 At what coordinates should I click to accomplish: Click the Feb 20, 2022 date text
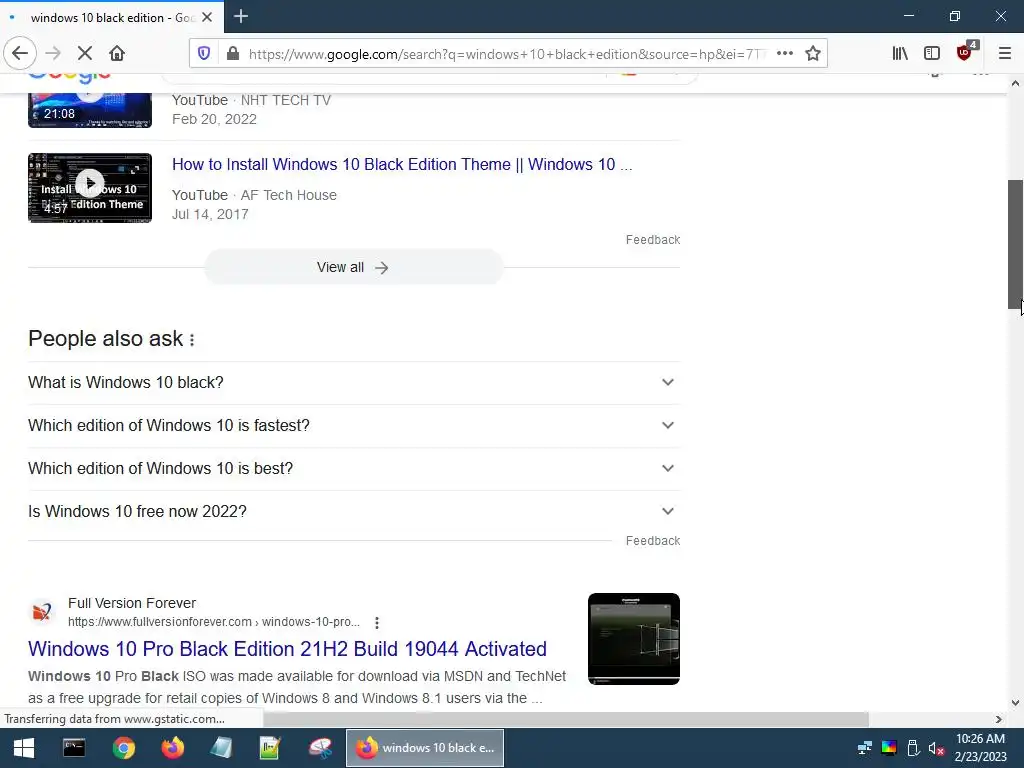pyautogui.click(x=214, y=119)
